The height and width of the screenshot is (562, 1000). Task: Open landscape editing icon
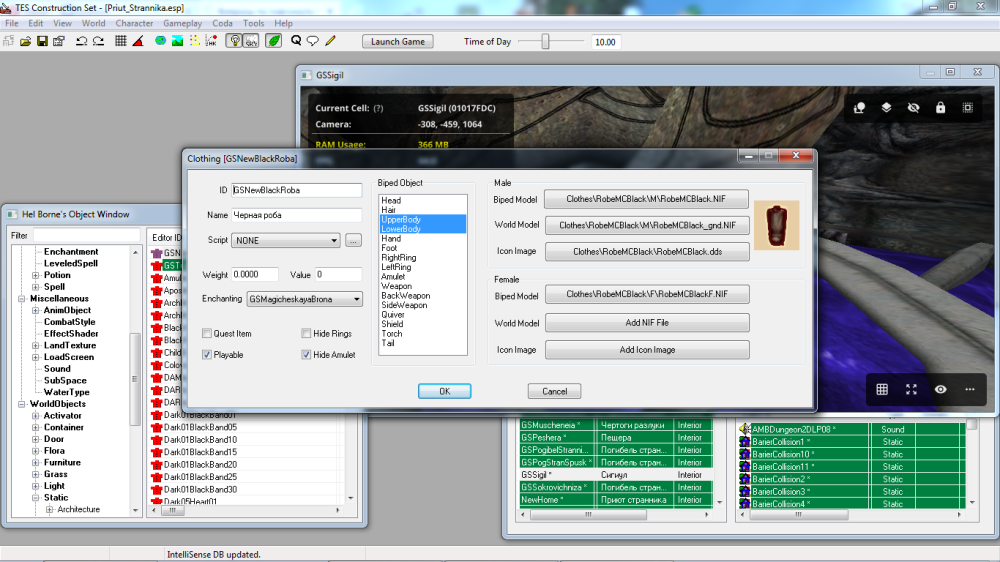(x=177, y=41)
